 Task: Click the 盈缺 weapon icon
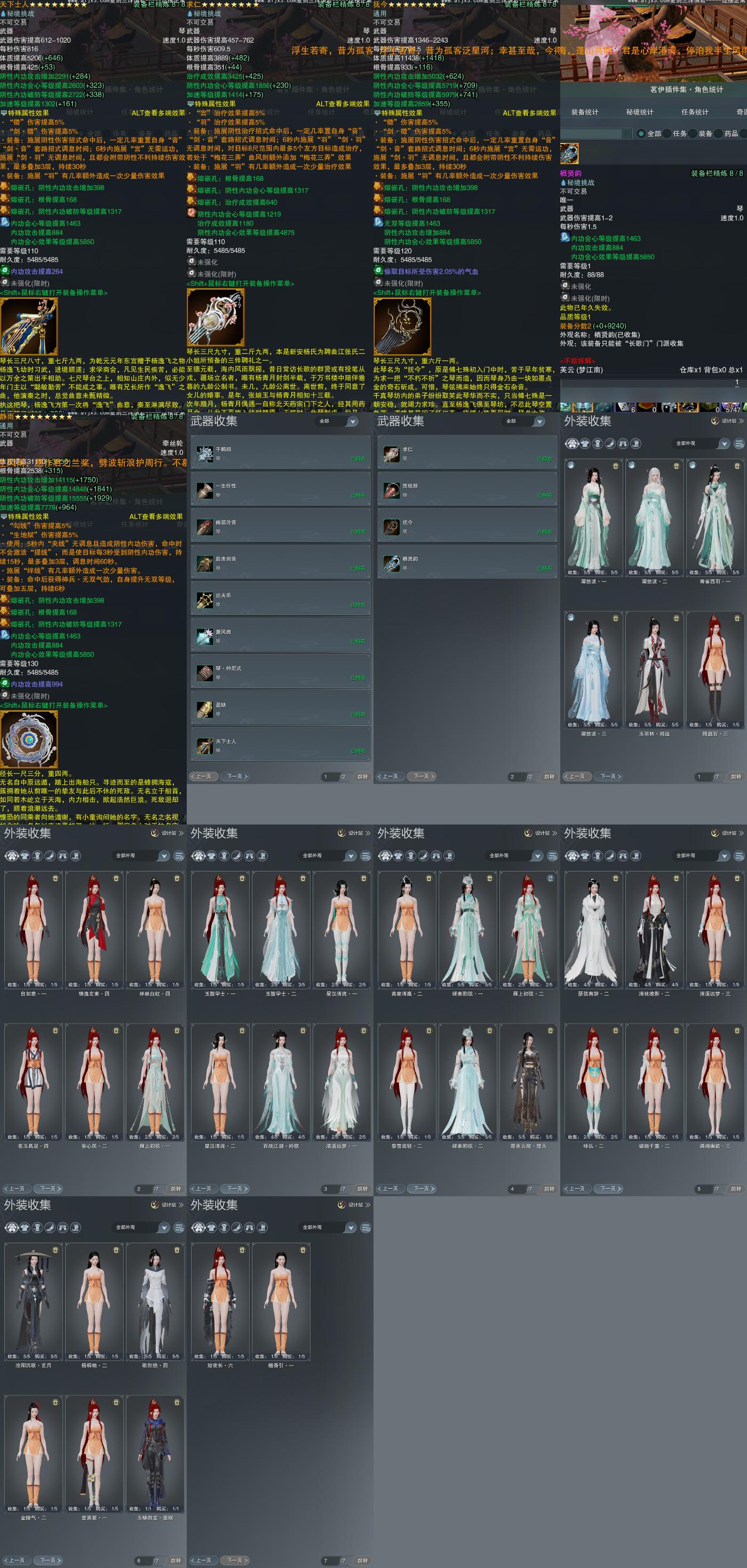pyautogui.click(x=204, y=709)
